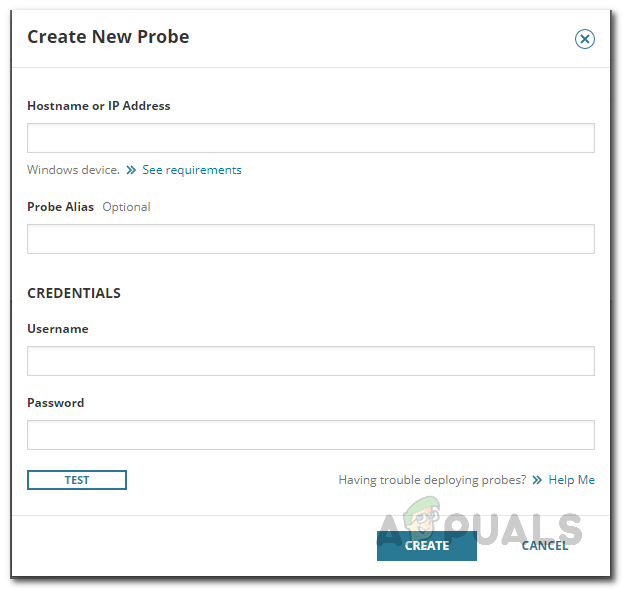Screen dimensions: 623x590
Task: Click the Password input field
Action: tap(310, 435)
